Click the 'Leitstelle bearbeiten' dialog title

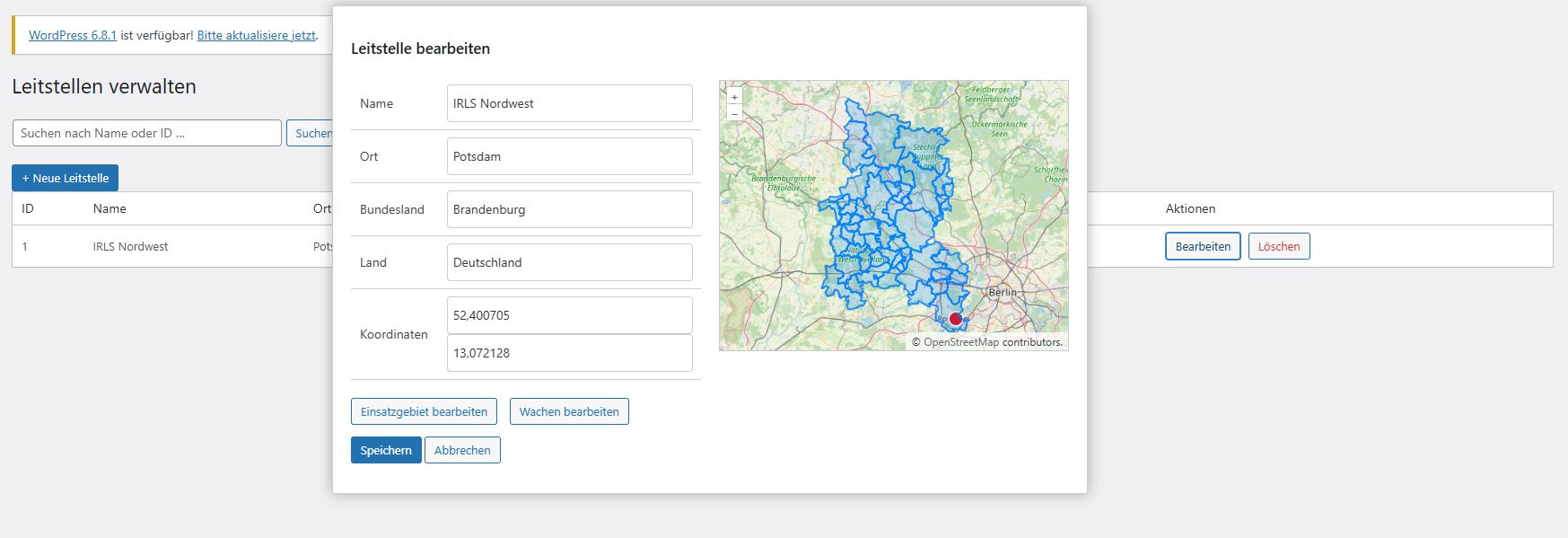point(420,49)
